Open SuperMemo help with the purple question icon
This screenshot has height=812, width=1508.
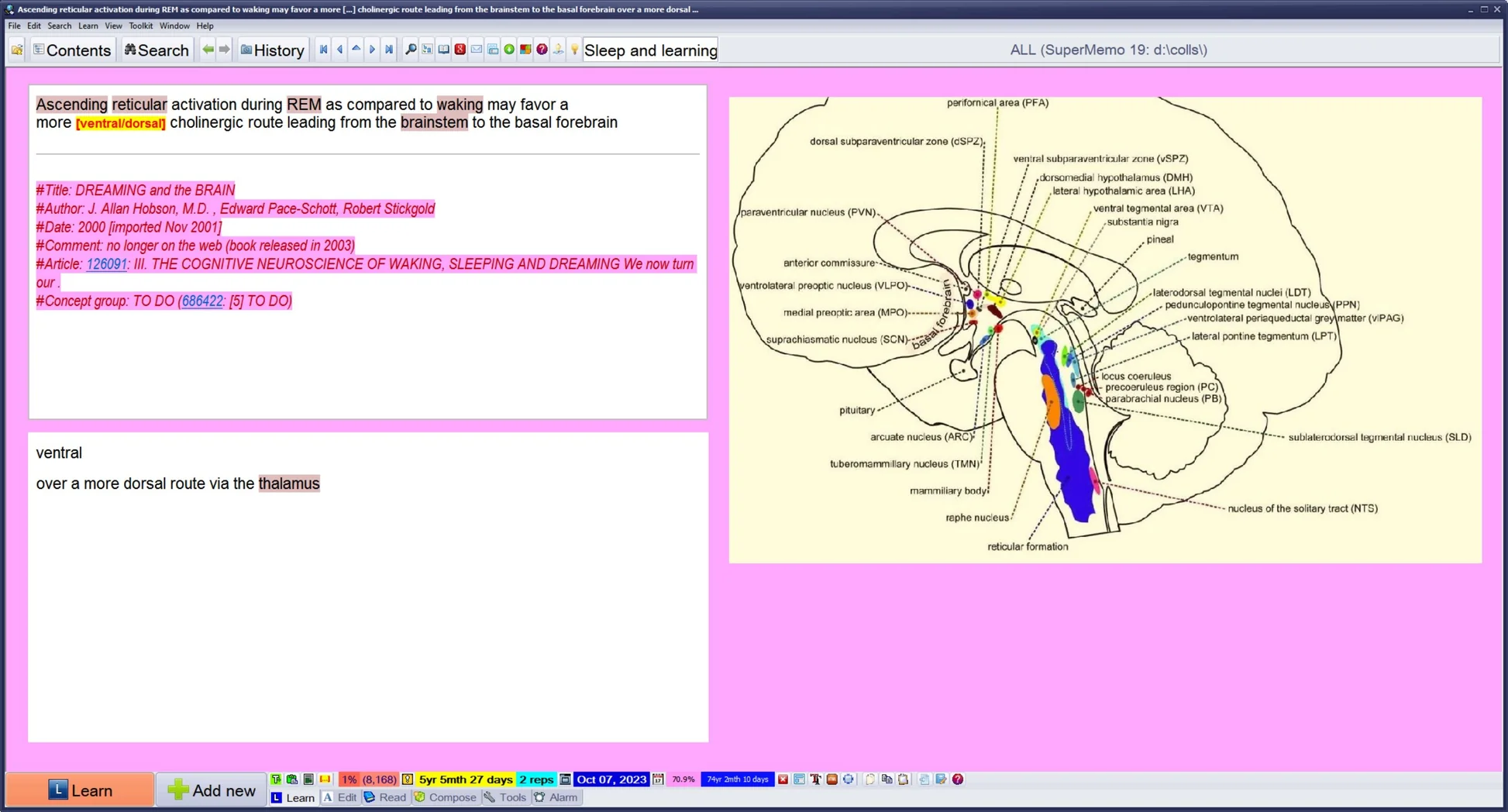click(x=542, y=49)
